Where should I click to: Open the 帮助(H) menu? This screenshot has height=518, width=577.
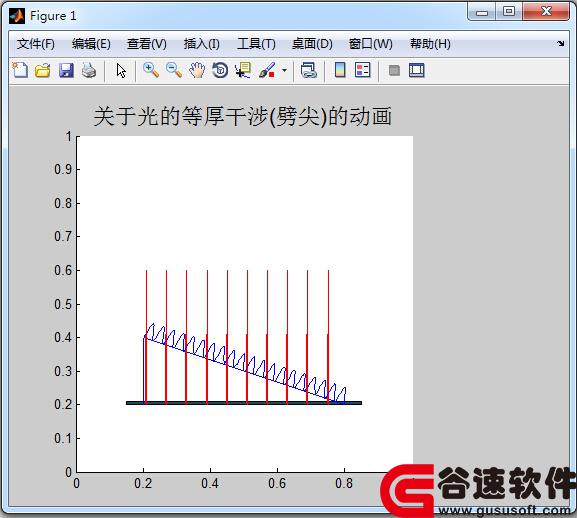(431, 44)
